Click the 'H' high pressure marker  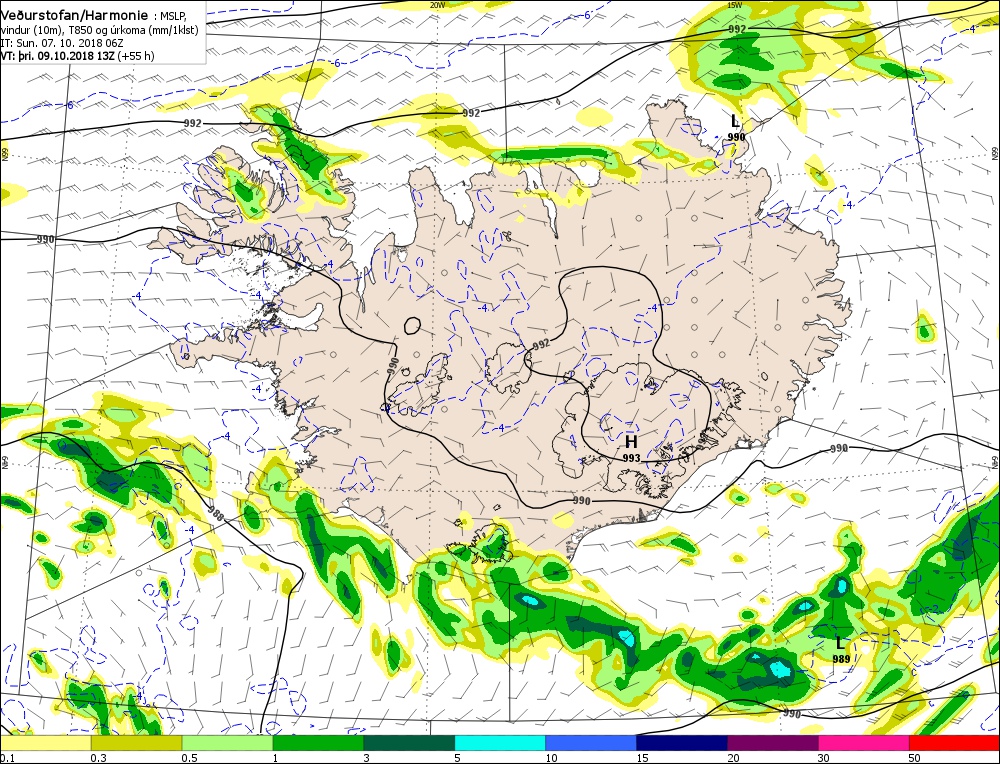(x=631, y=442)
